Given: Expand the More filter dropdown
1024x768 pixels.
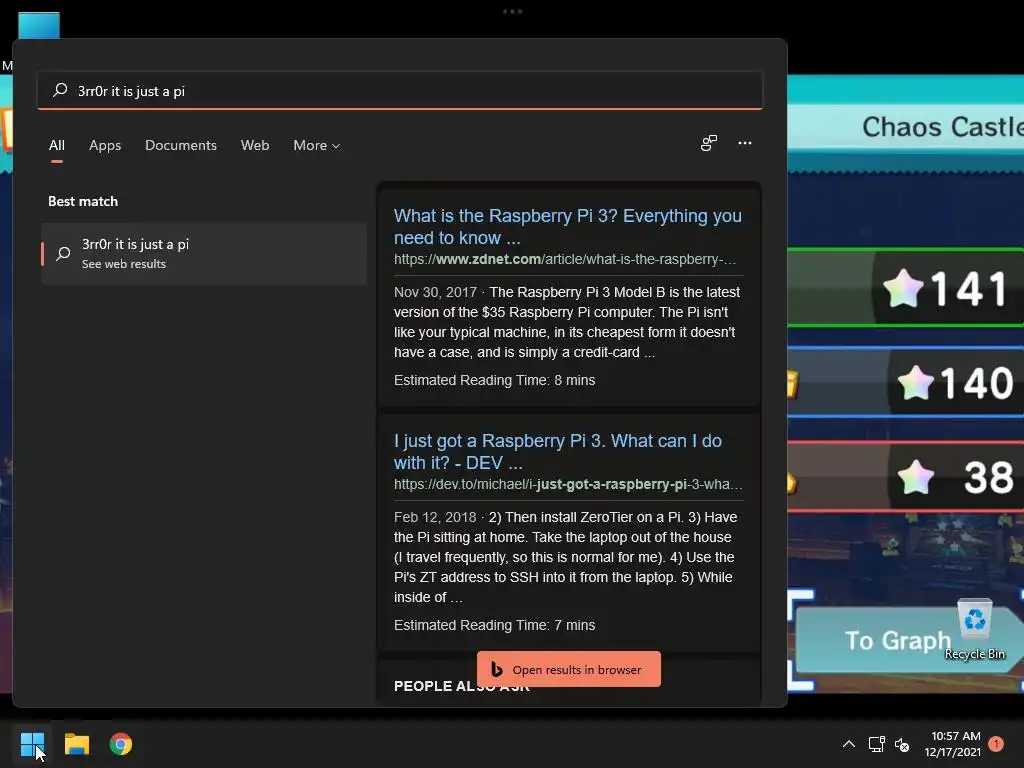Looking at the screenshot, I should click(x=316, y=145).
